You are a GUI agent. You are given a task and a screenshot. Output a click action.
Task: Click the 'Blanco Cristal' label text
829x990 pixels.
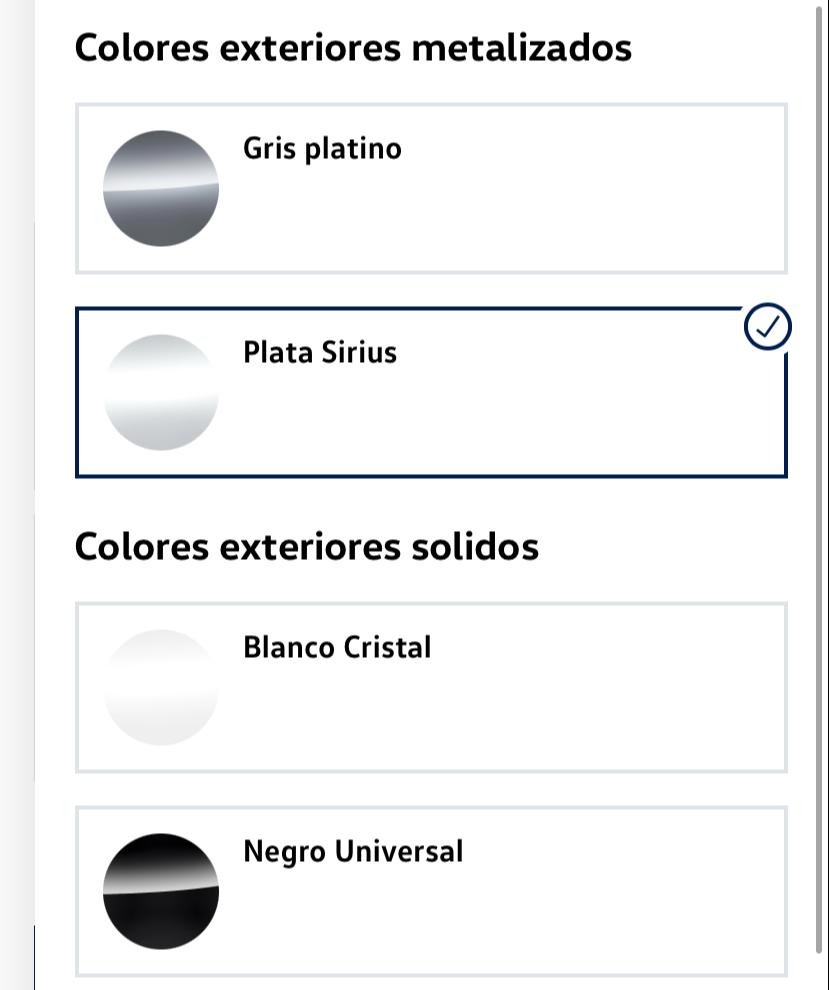[x=337, y=648]
